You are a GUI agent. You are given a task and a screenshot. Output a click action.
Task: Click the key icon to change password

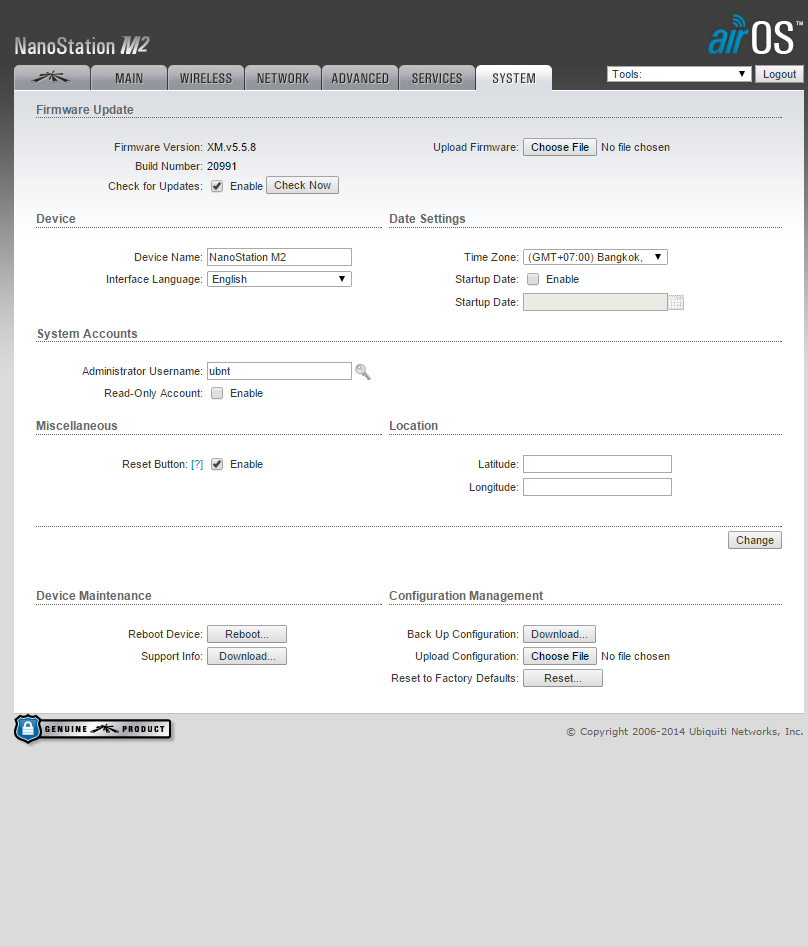pyautogui.click(x=363, y=371)
